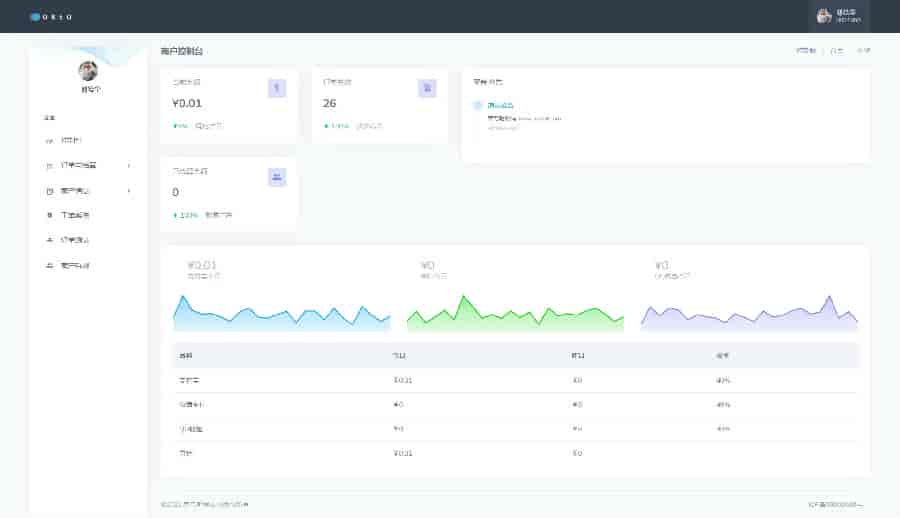
Task: Open the last sidebar menu item
Action: coord(75,266)
